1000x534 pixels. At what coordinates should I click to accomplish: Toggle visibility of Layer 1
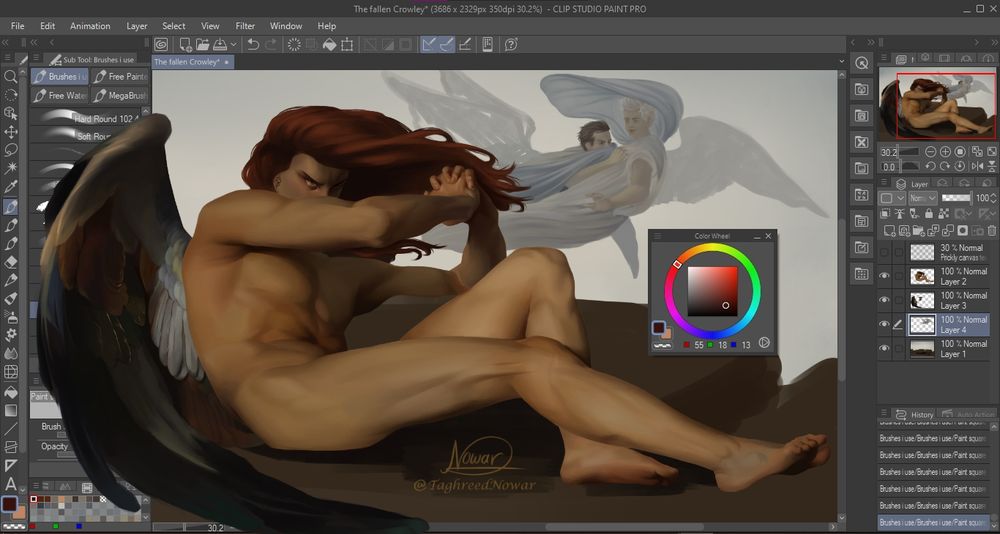(884, 348)
